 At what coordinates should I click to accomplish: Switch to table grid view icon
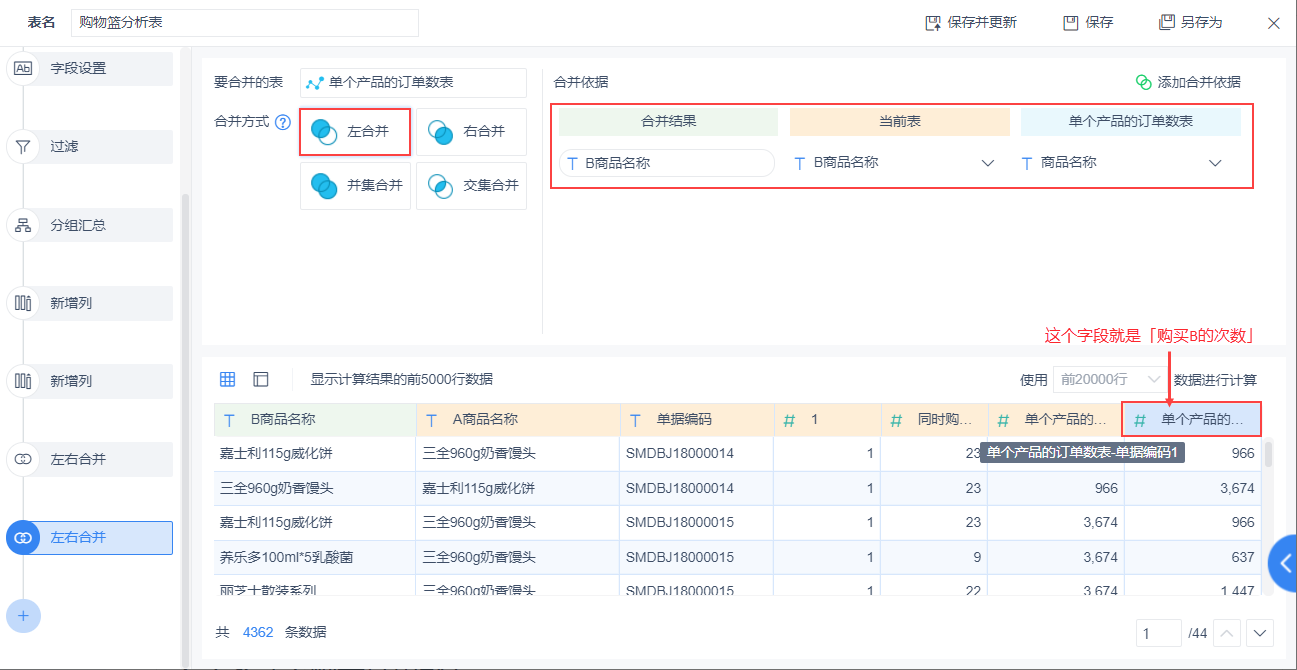(x=228, y=379)
